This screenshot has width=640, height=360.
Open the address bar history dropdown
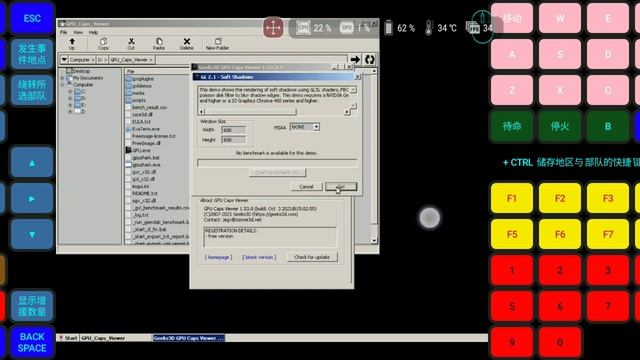point(64,60)
